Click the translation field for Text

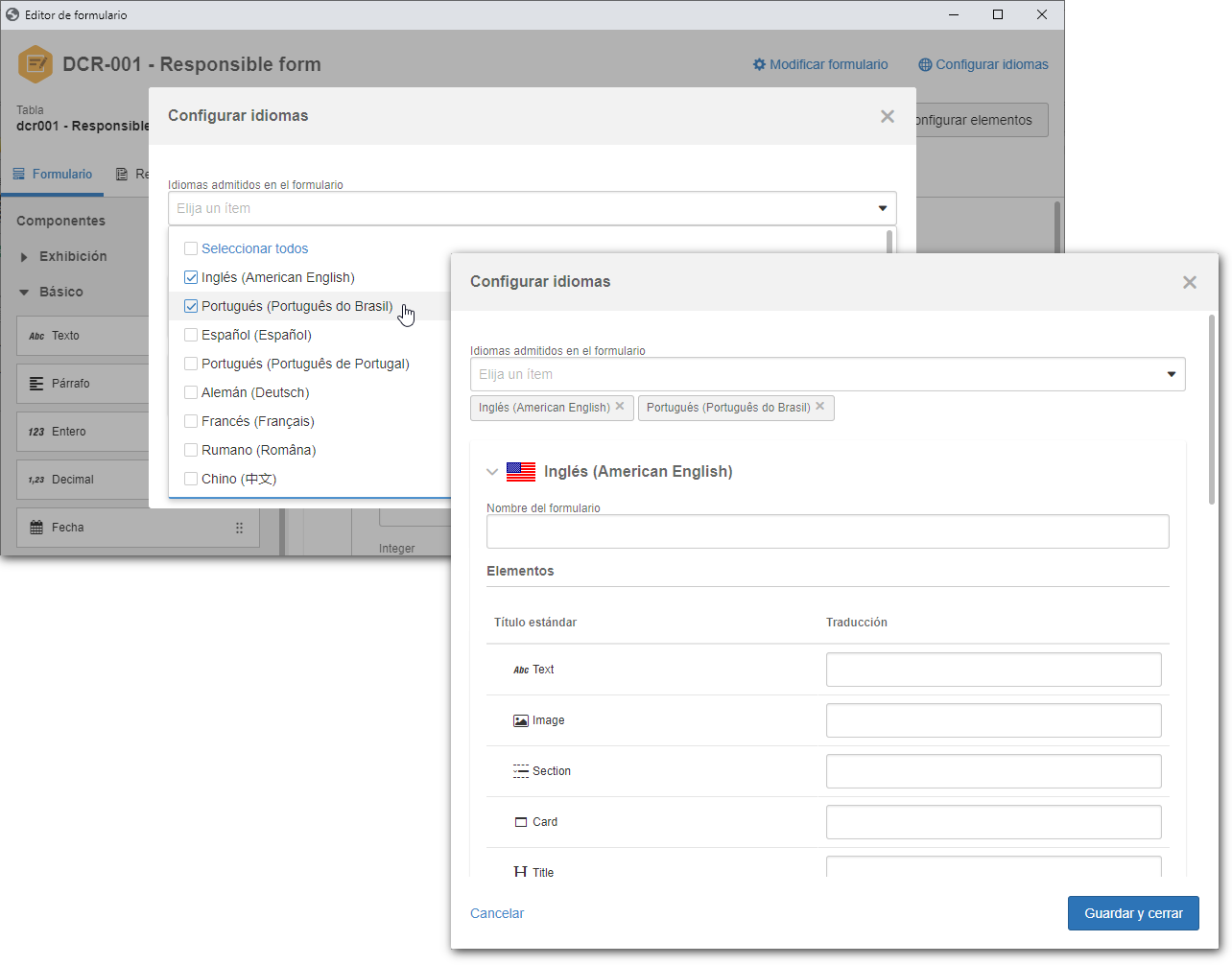[x=993, y=670]
